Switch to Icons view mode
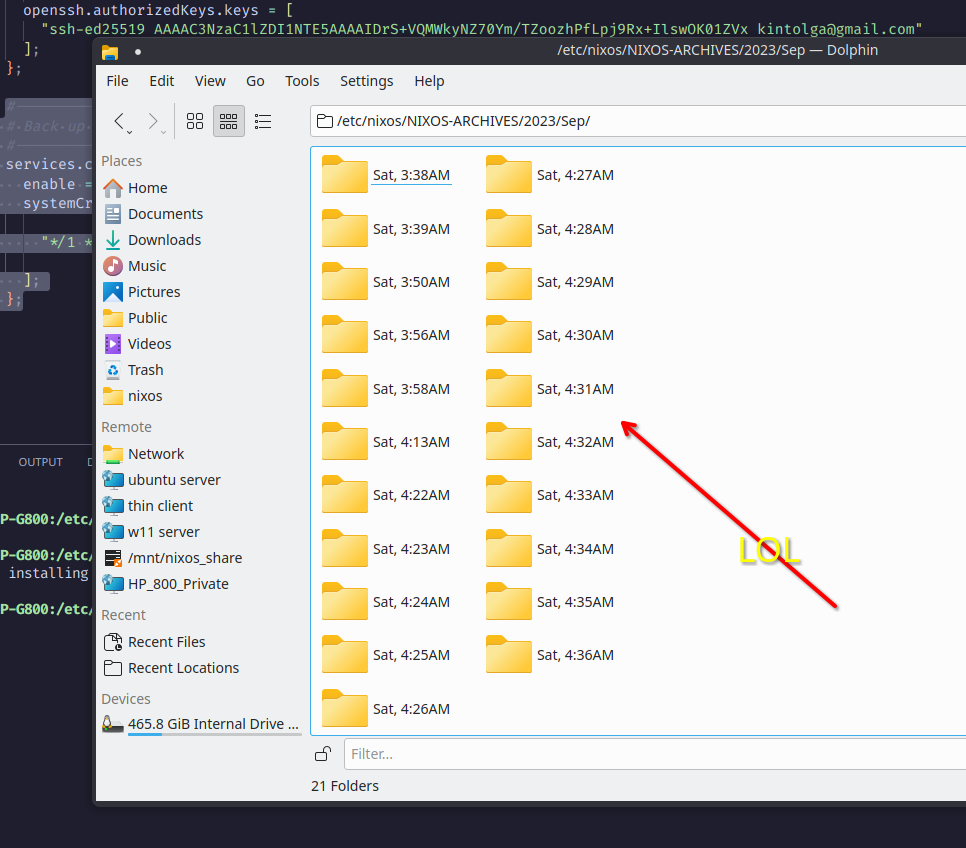The image size is (966, 848). click(x=195, y=121)
